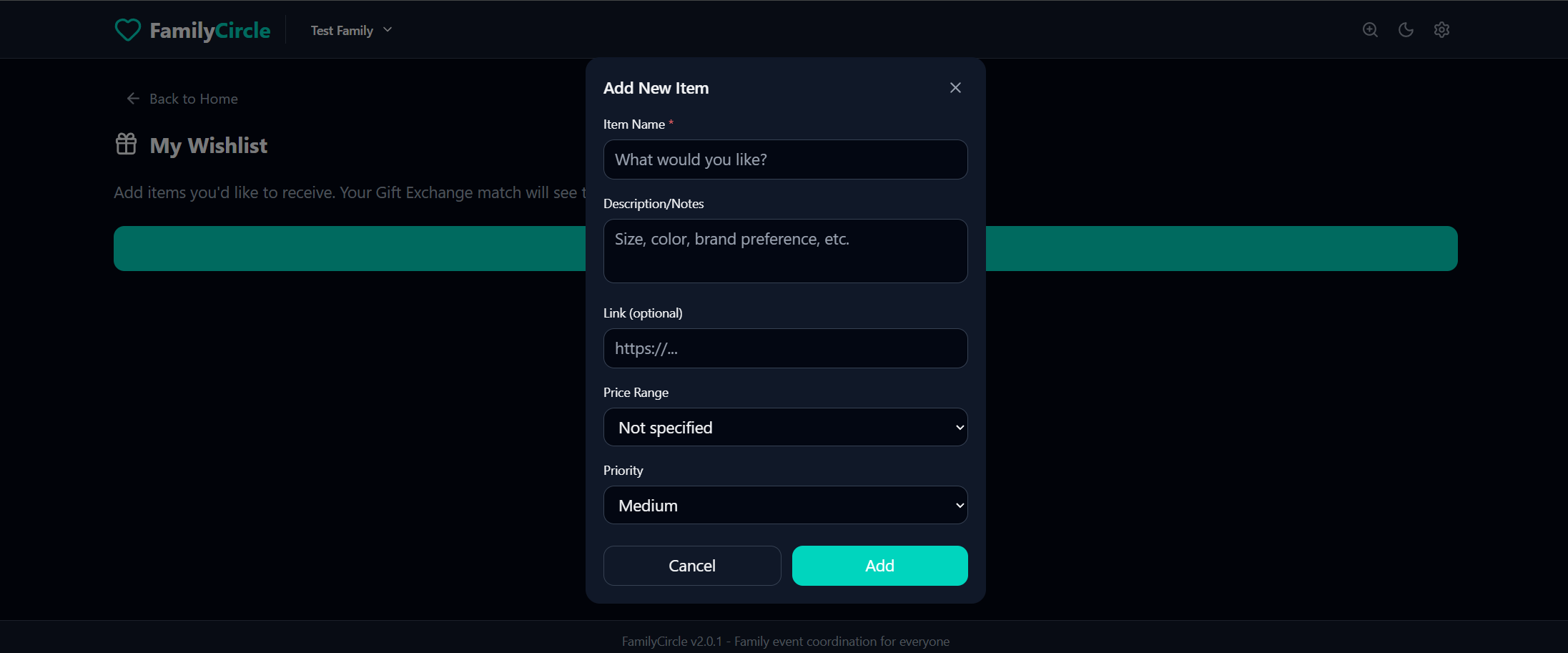Expand the Test Family switcher dropdown
Image resolution: width=1568 pixels, height=653 pixels.
tap(351, 30)
